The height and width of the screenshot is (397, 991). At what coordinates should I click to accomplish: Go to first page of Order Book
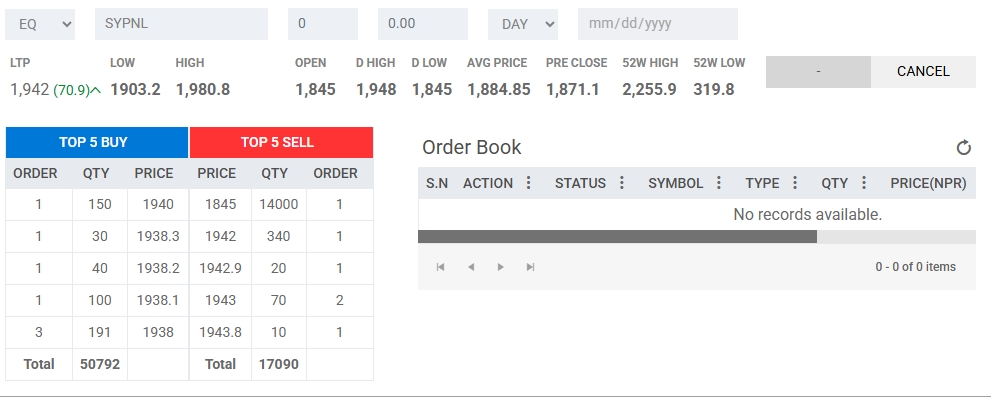coord(441,267)
